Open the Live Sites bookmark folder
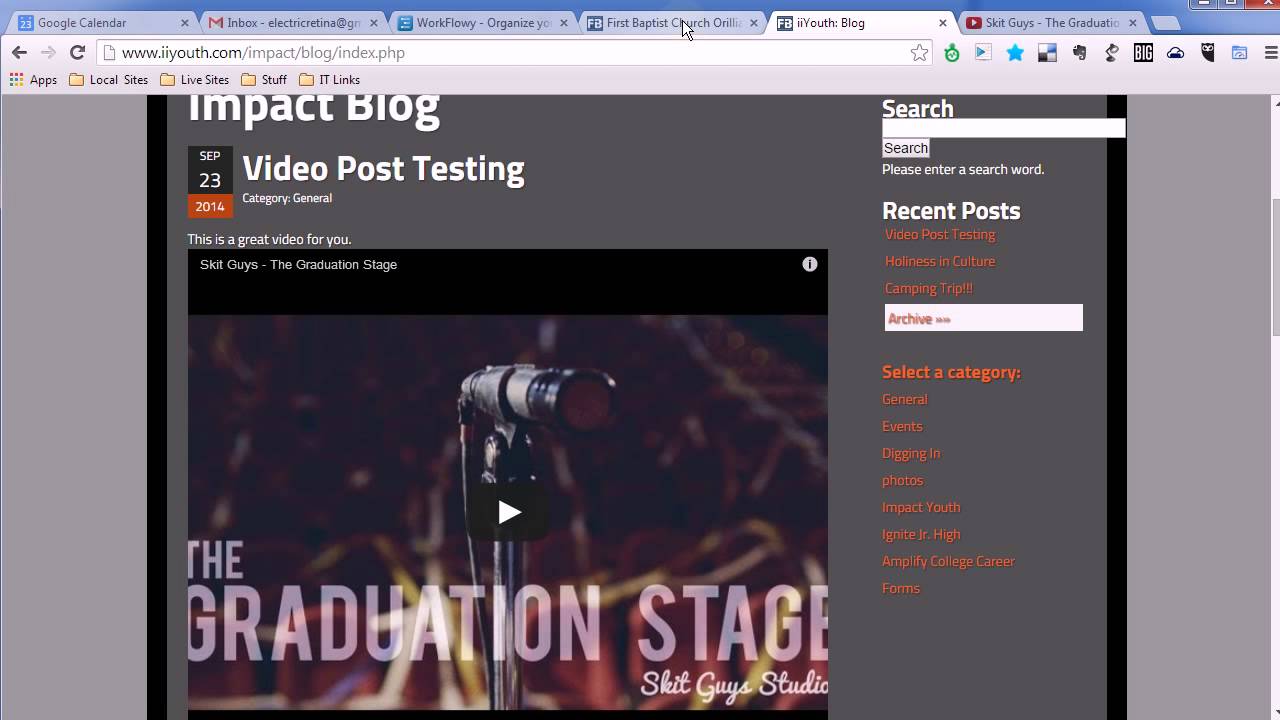Image resolution: width=1280 pixels, height=720 pixels. coord(195,80)
